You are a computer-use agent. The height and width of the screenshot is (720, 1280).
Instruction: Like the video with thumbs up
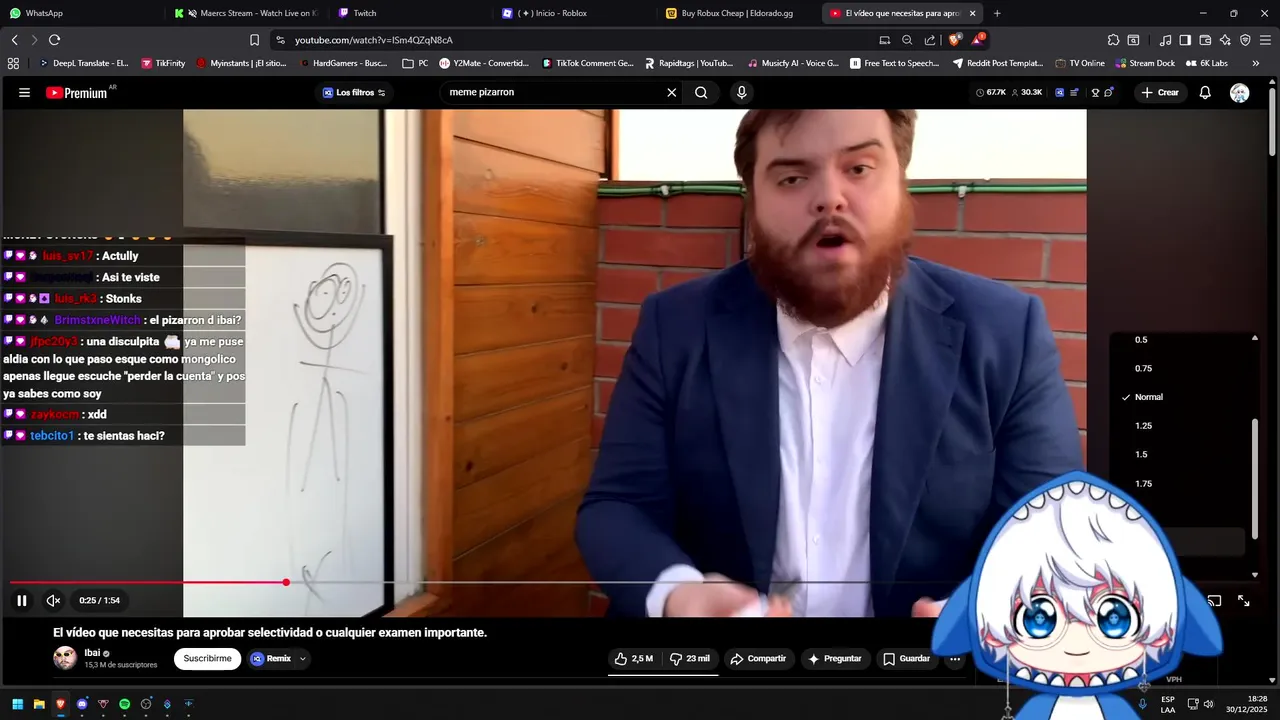pyautogui.click(x=633, y=659)
